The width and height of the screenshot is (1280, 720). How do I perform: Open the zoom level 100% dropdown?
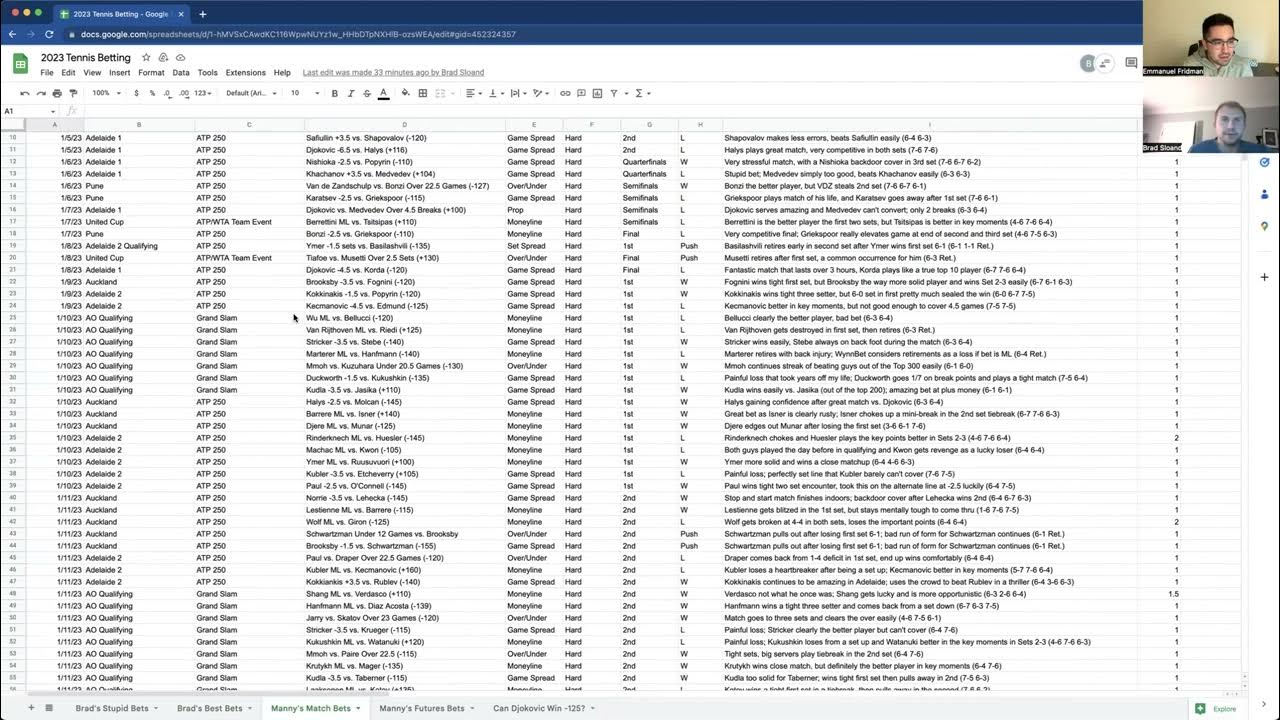coord(106,93)
